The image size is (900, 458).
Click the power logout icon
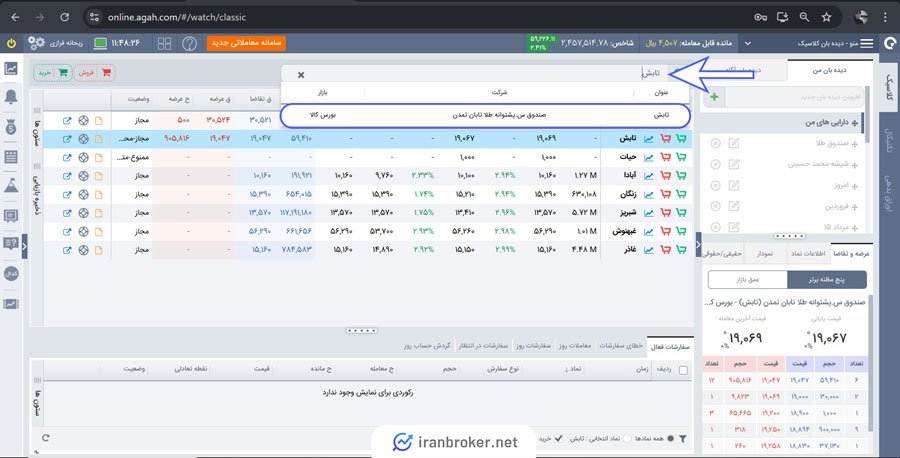click(x=11, y=43)
